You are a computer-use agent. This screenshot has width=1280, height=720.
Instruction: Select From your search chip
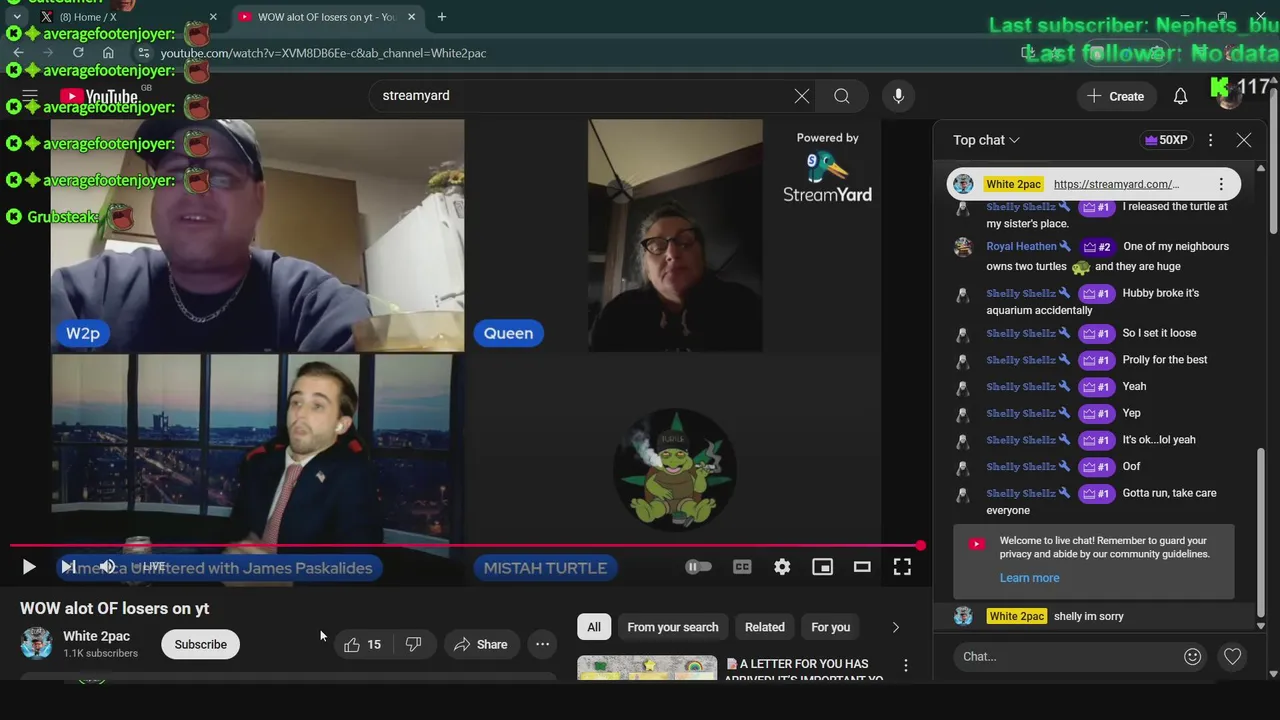[673, 627]
